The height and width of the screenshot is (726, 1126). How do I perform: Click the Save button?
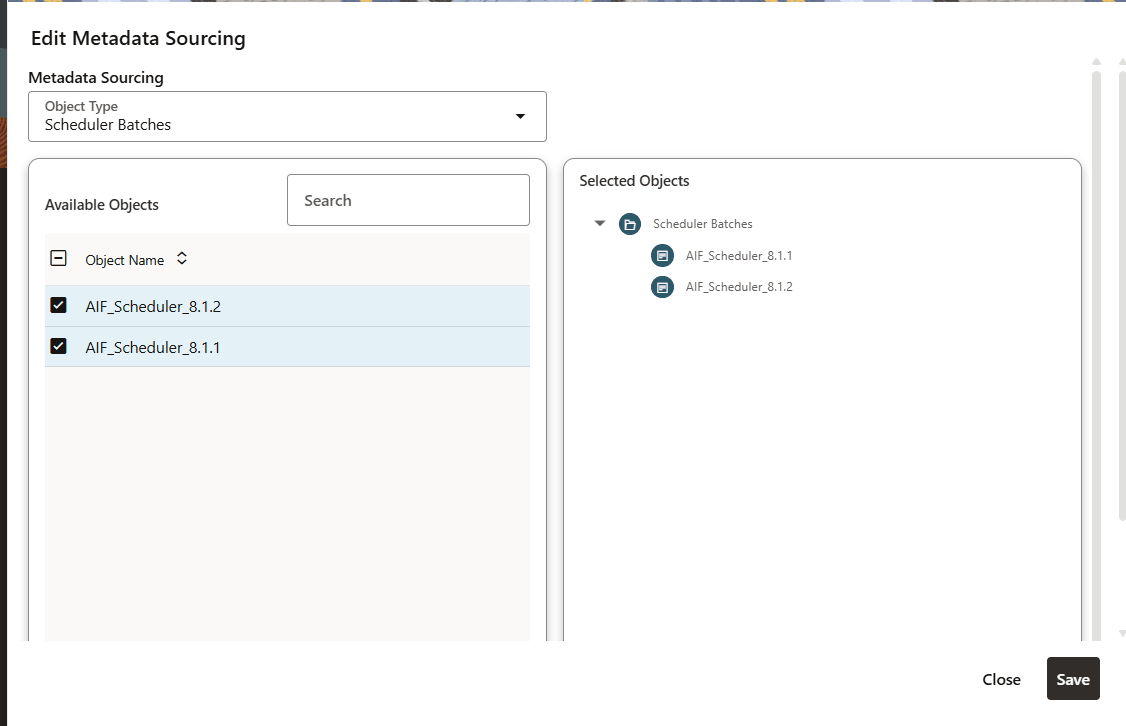tap(1073, 678)
